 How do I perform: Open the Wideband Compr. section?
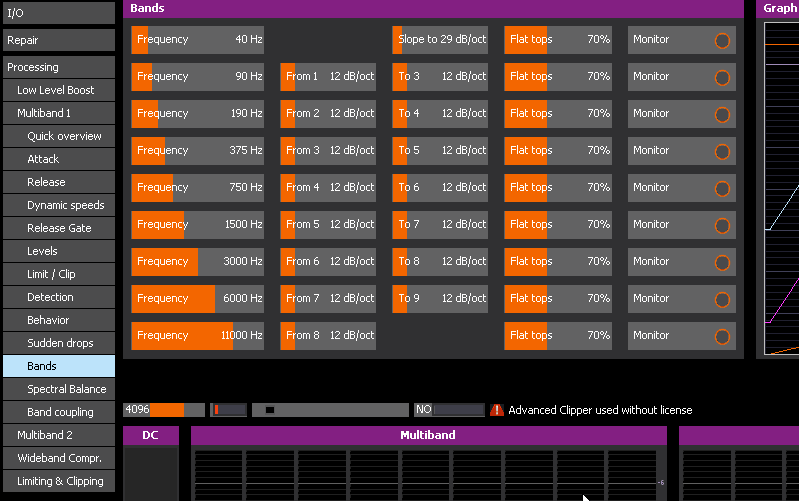tap(58, 458)
